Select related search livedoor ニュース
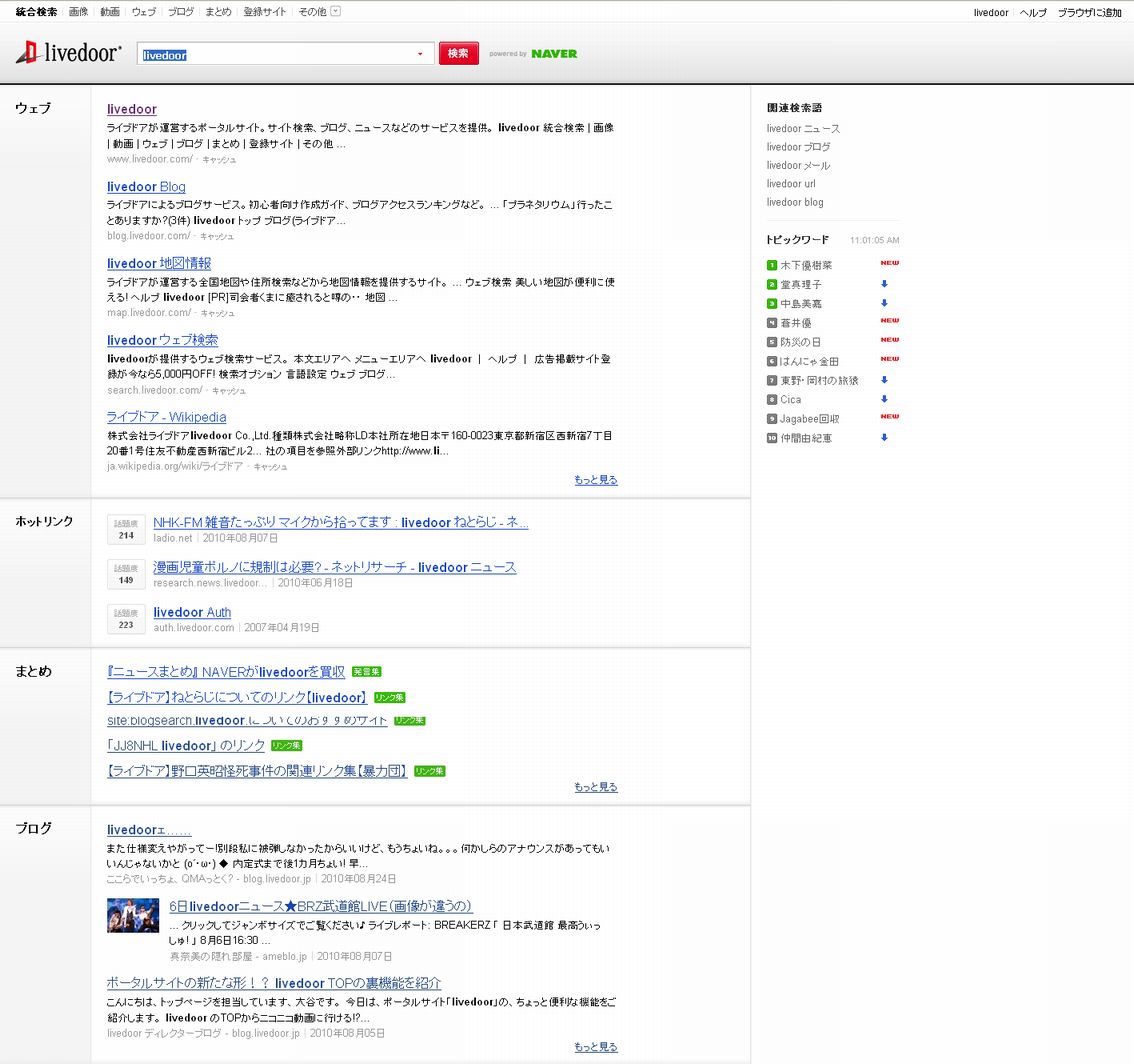The height and width of the screenshot is (1064, 1134). (x=803, y=129)
